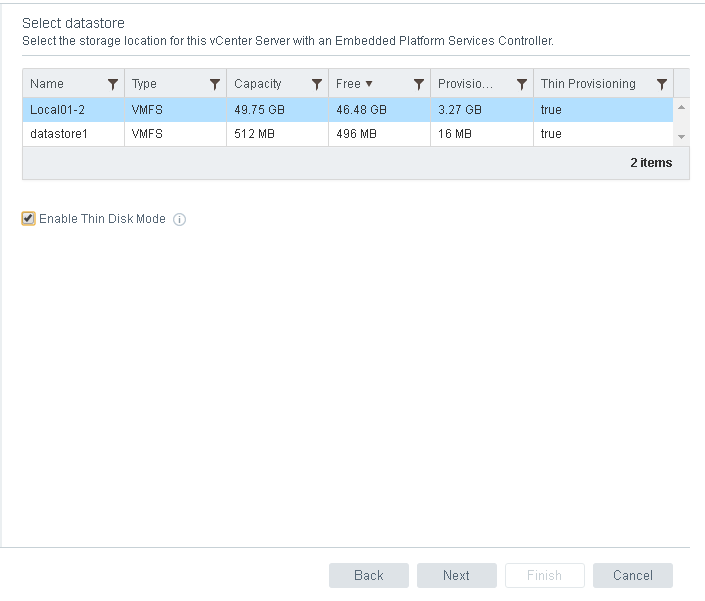Viewport: 705px width, 601px height.
Task: Open filter for Capacity column
Action: (317, 85)
